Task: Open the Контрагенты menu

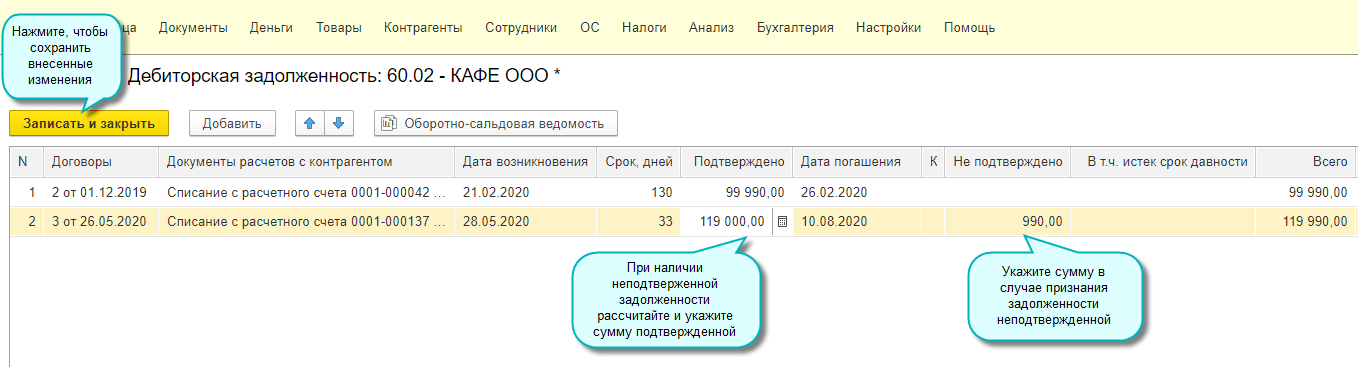Action: [423, 28]
